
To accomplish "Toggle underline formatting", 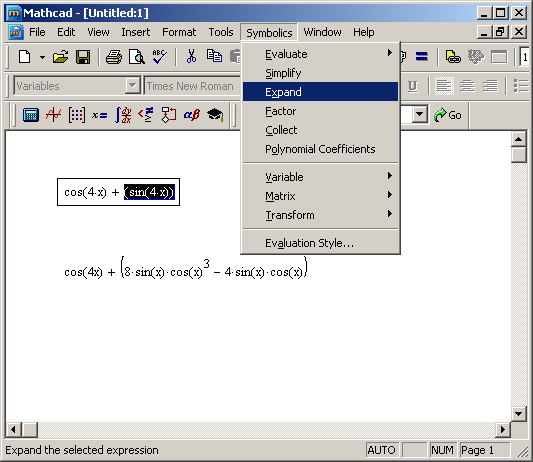I will (413, 86).
